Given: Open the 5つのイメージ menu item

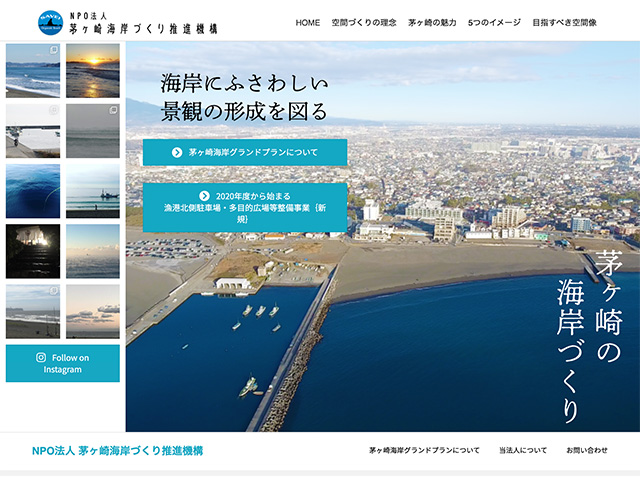Looking at the screenshot, I should pos(494,23).
